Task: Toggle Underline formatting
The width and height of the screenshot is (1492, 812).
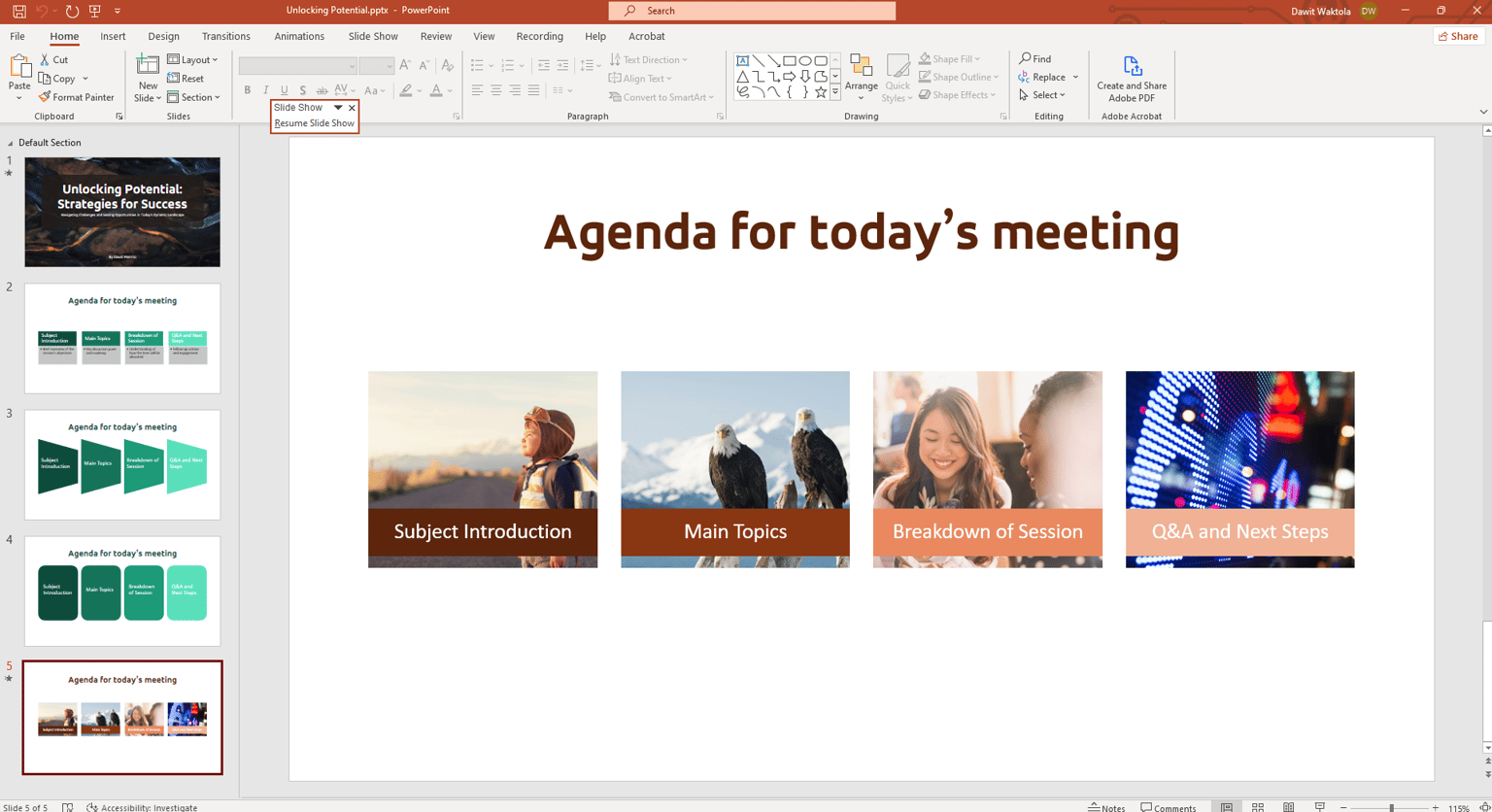Action: pos(285,90)
